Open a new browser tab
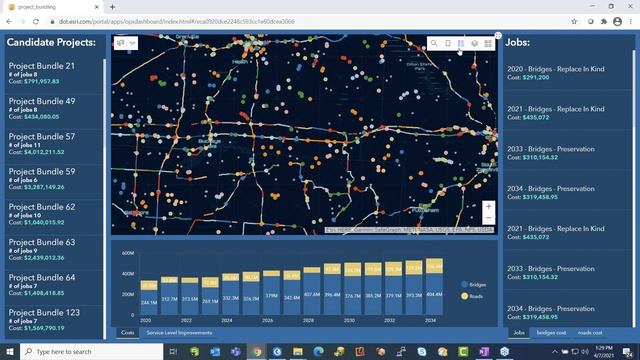Image resolution: width=640 pixels, height=360 pixels. pyautogui.click(x=112, y=7)
